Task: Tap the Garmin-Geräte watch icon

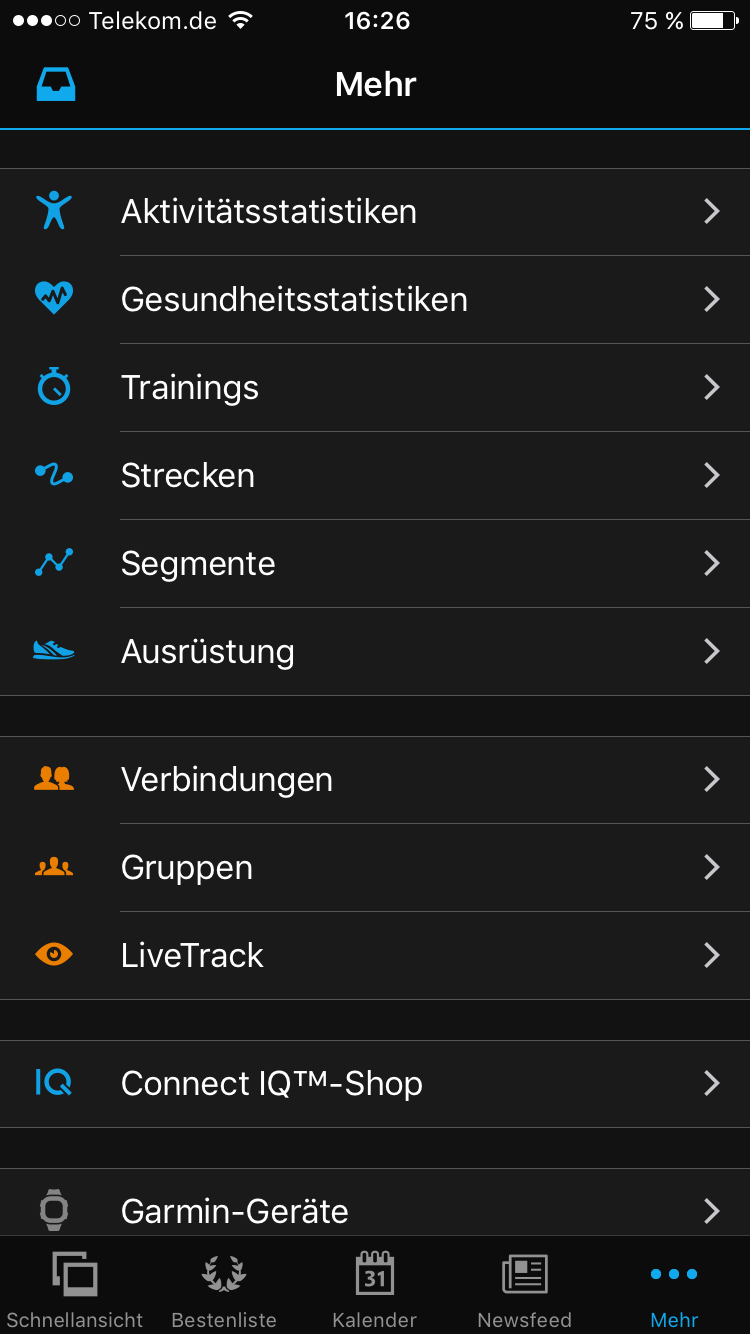Action: 54,1210
